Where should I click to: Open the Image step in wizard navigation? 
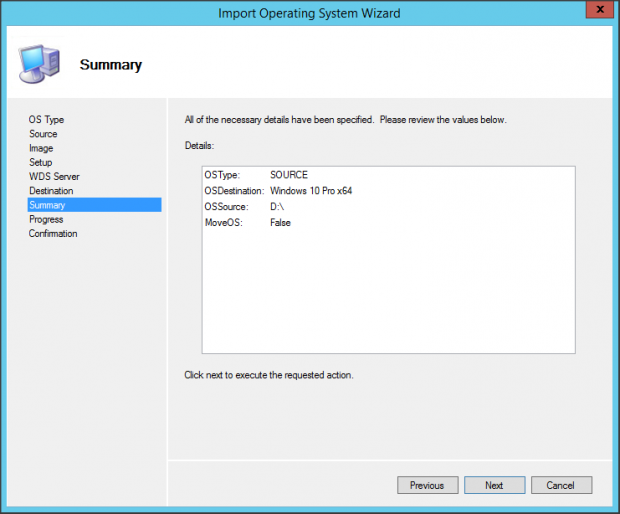pos(41,148)
